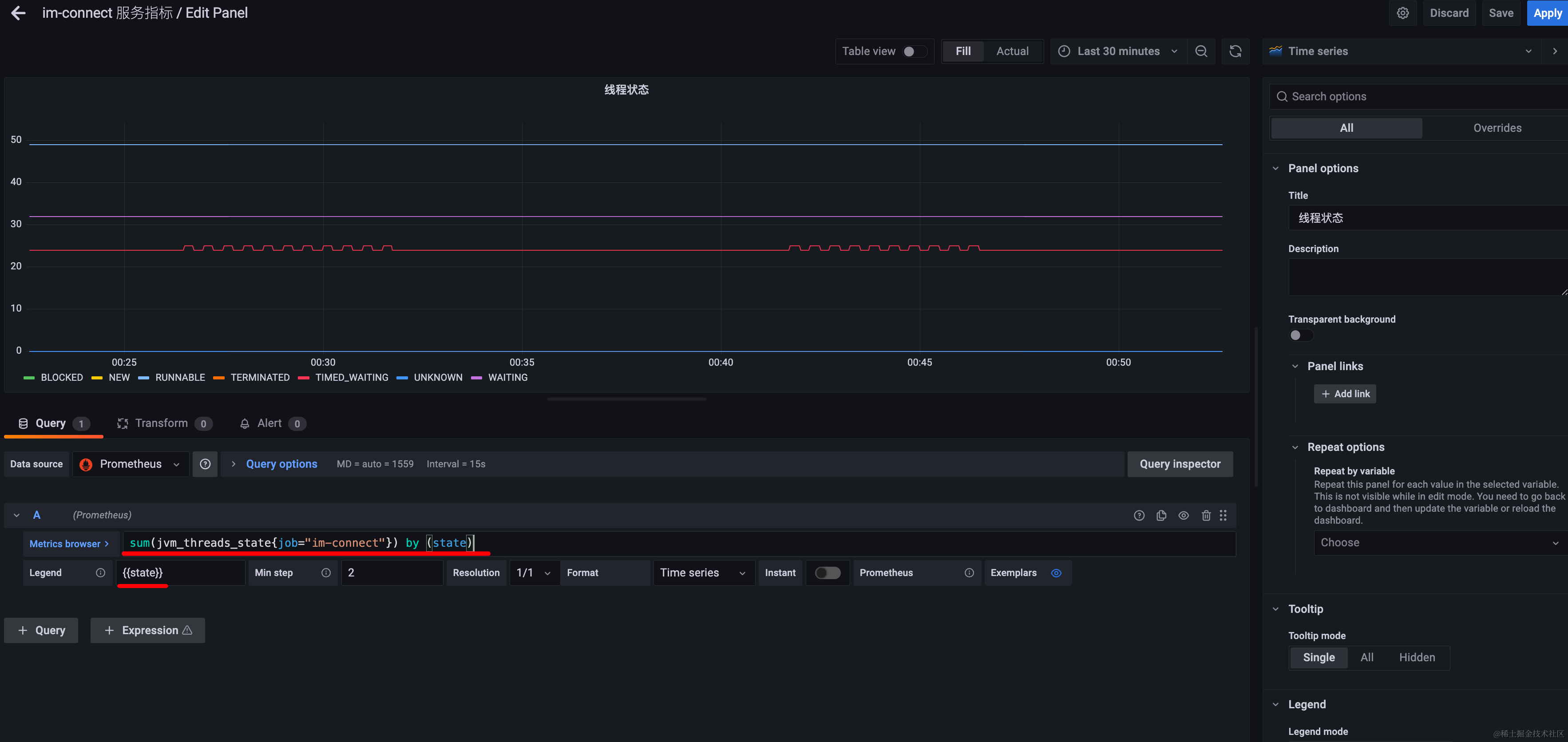The image size is (1568, 742).
Task: Toggle Table view switch
Action: pos(914,51)
